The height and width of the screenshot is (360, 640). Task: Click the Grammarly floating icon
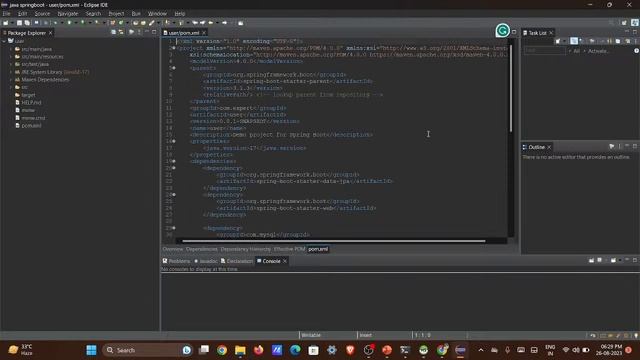502,31
